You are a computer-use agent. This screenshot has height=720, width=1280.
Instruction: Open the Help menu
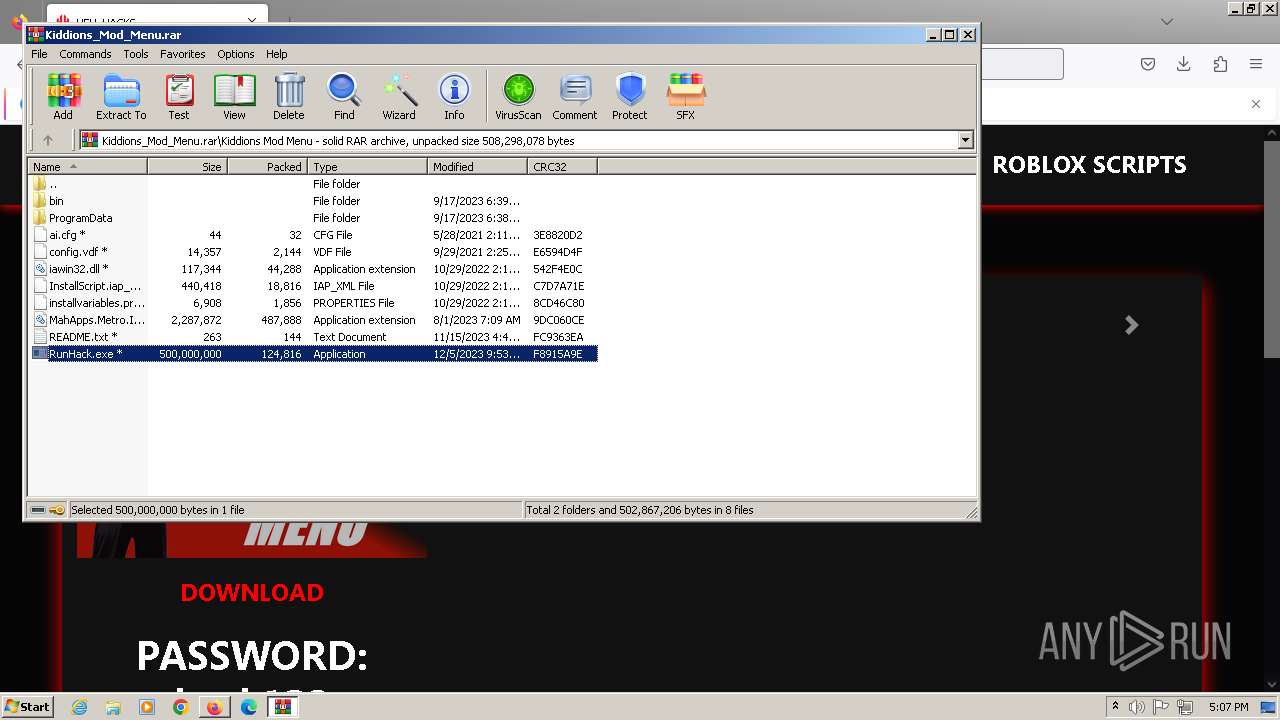[277, 54]
